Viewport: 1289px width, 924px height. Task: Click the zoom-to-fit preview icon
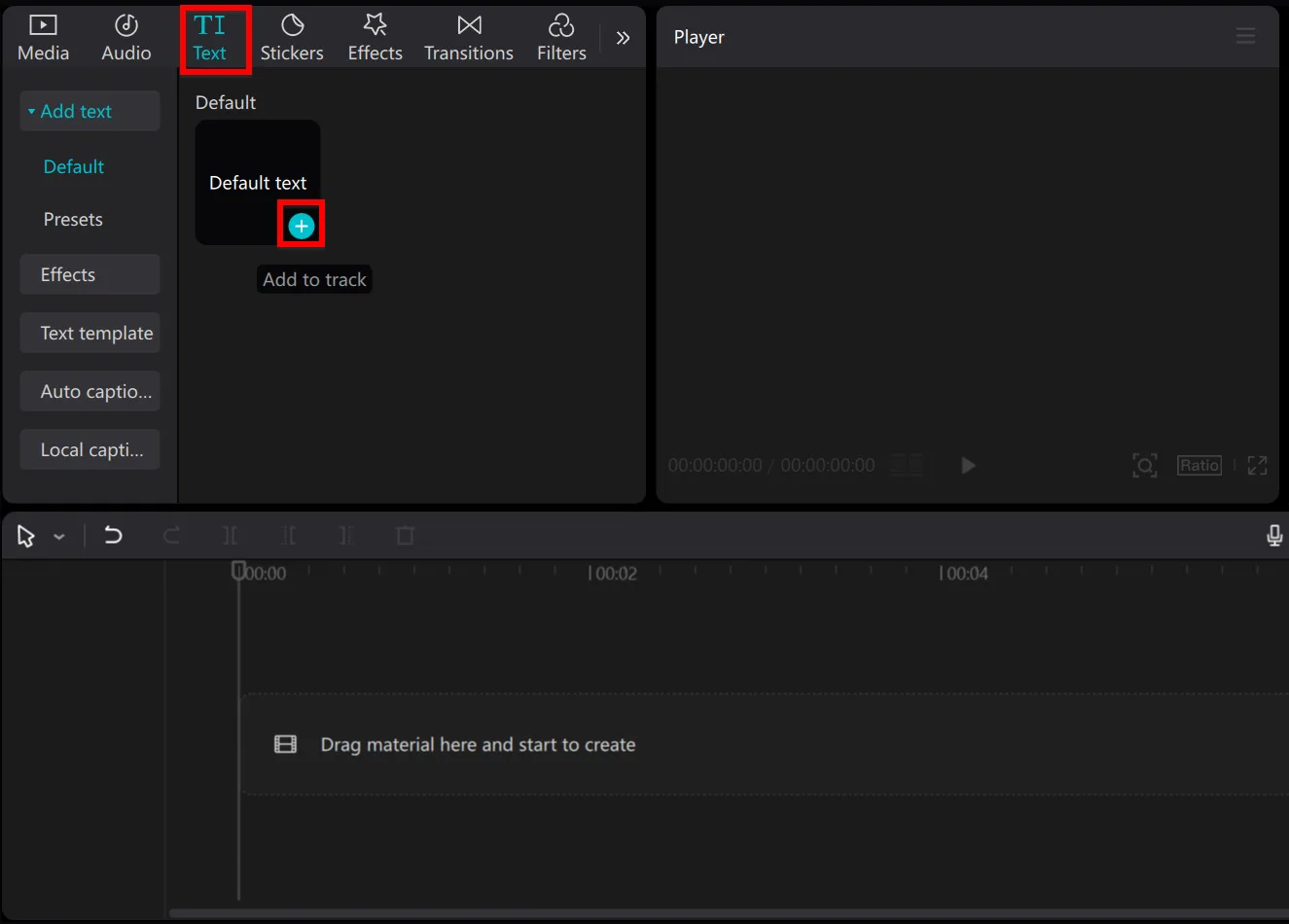pyautogui.click(x=1145, y=465)
